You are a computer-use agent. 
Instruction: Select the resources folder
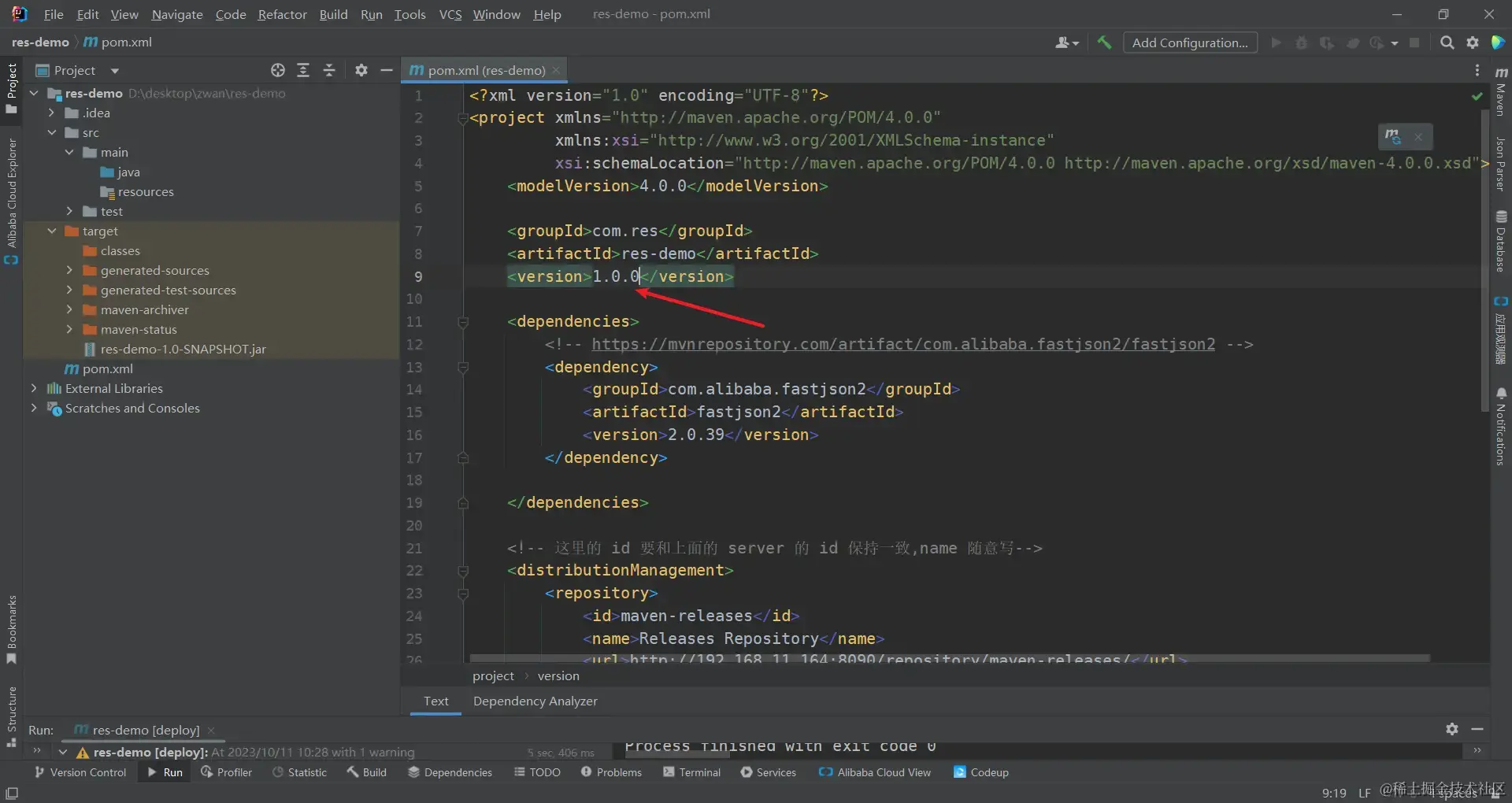pos(145,191)
